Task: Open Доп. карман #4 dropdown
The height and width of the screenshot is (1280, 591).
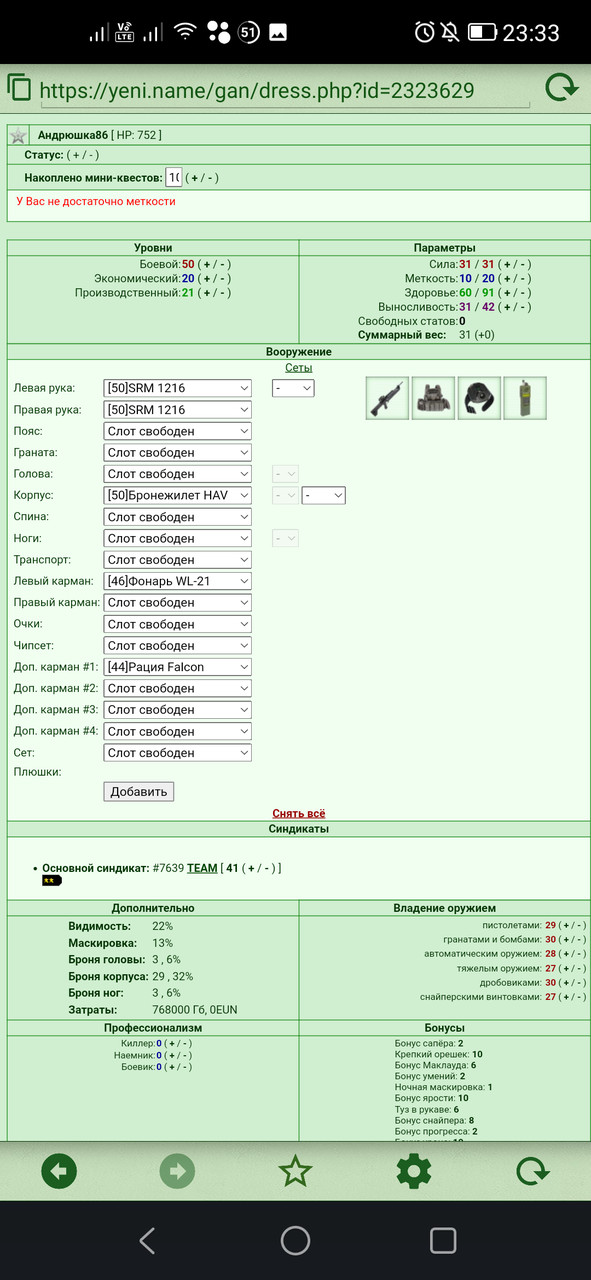Action: click(x=177, y=731)
